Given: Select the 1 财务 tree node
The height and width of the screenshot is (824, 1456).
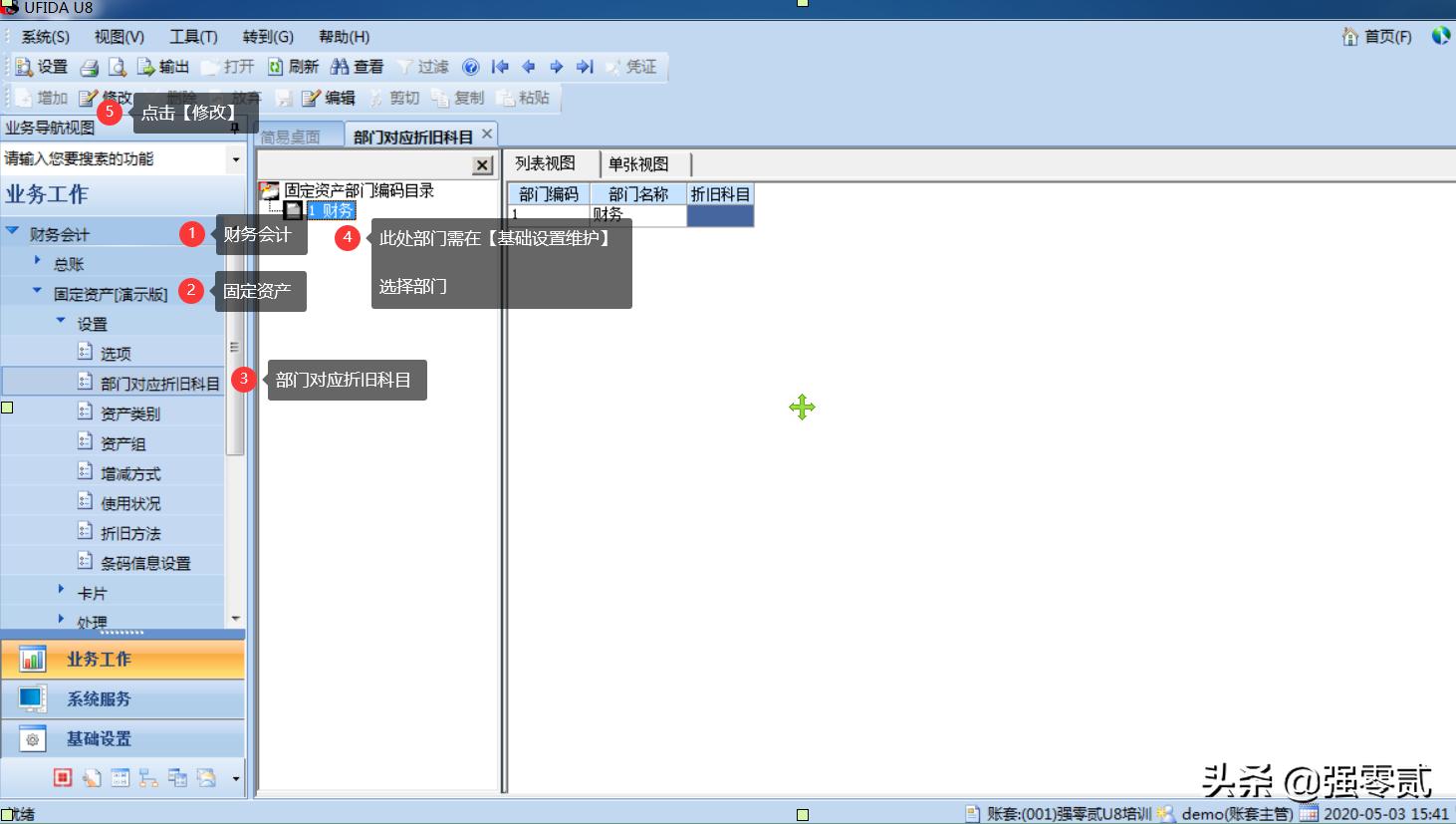Looking at the screenshot, I should [331, 210].
